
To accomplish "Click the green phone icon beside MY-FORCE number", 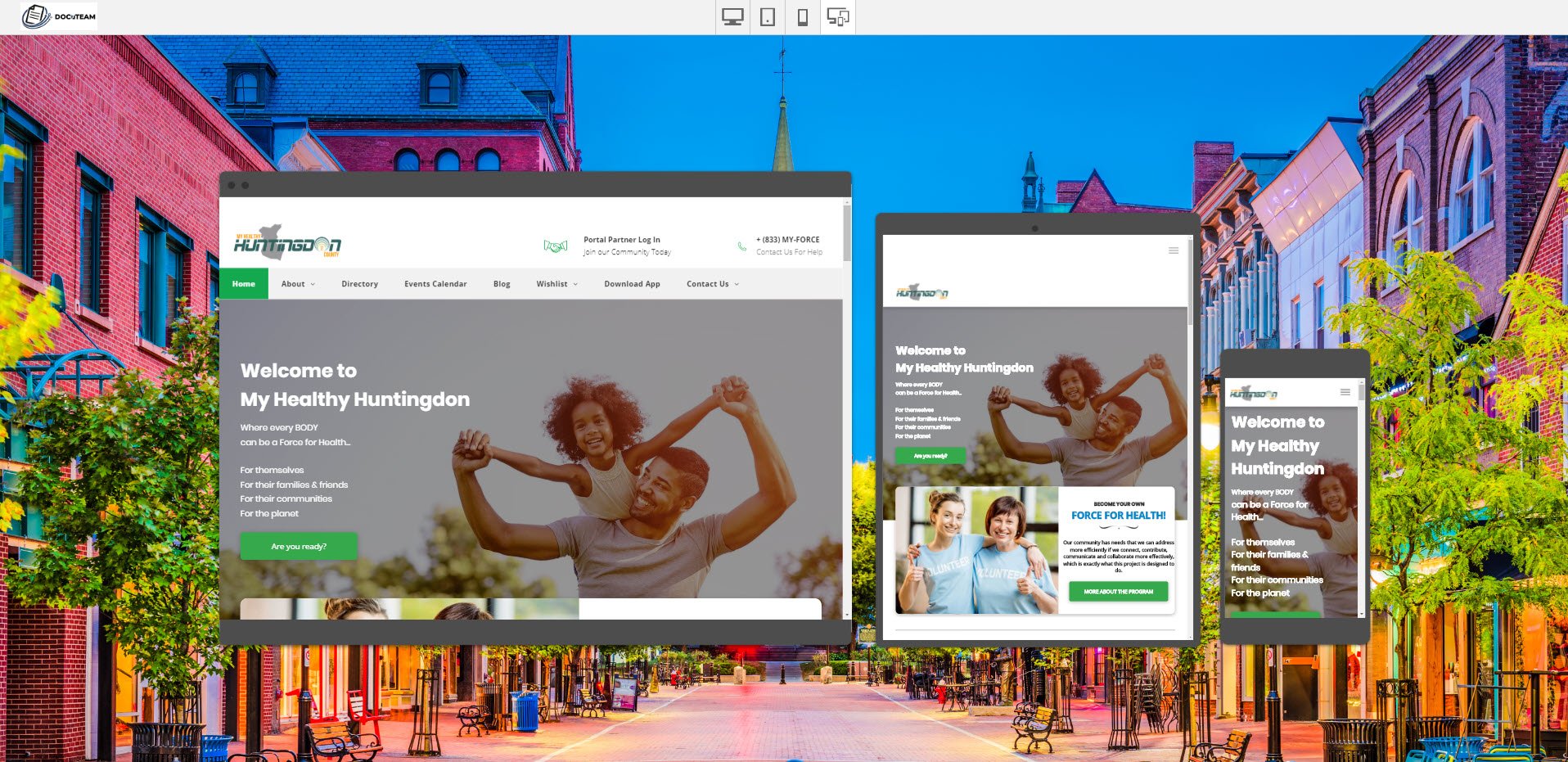I will [x=741, y=246].
